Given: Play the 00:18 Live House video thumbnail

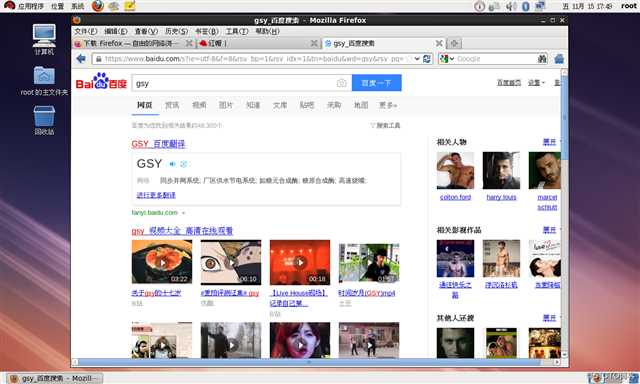Looking at the screenshot, I should [x=300, y=262].
